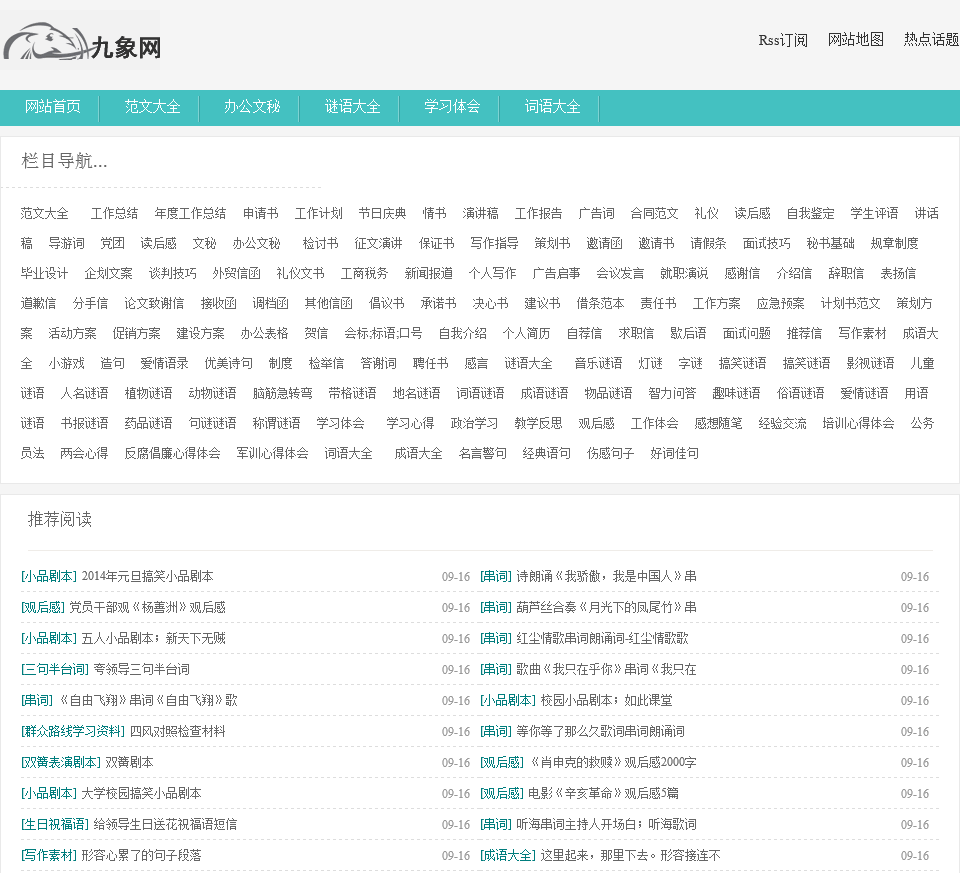
Task: Open the 网站地图 link
Action: (x=855, y=40)
